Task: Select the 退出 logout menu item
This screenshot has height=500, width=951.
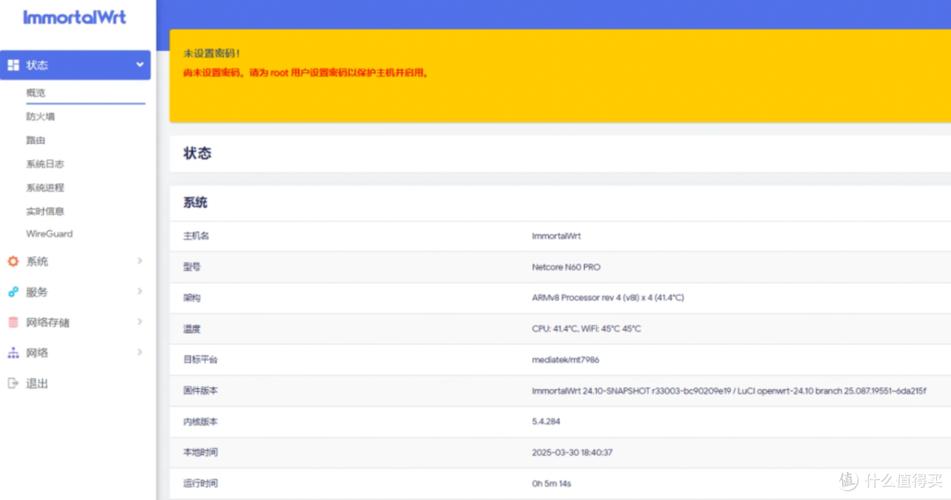Action: click(37, 383)
